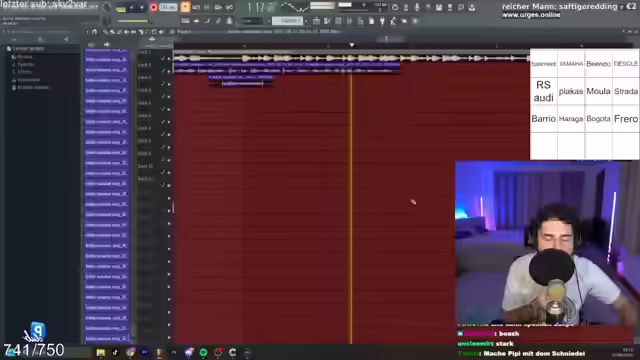Select the Current project tree item
The image size is (640, 360).
click(x=28, y=49)
